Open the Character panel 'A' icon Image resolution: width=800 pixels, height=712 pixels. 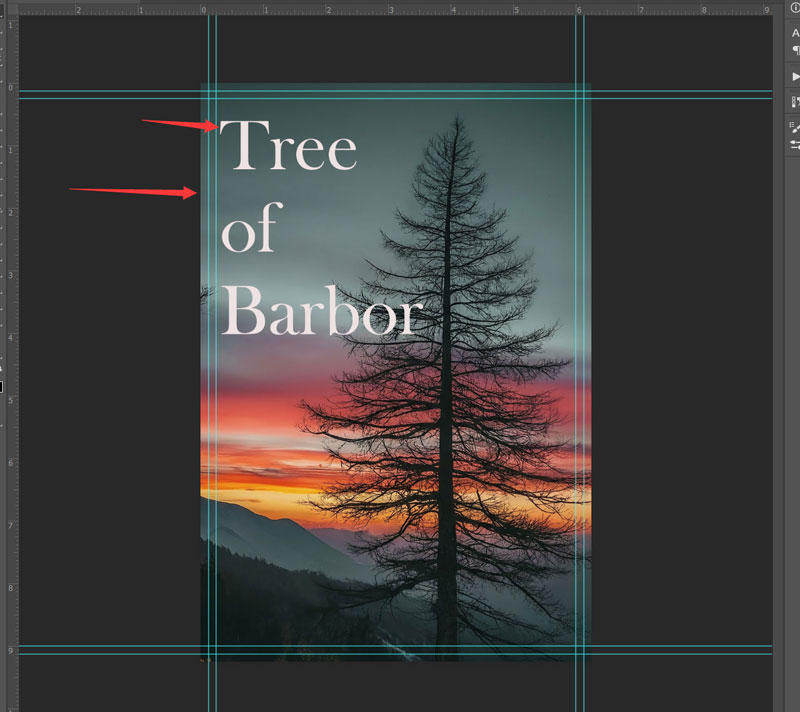(795, 34)
